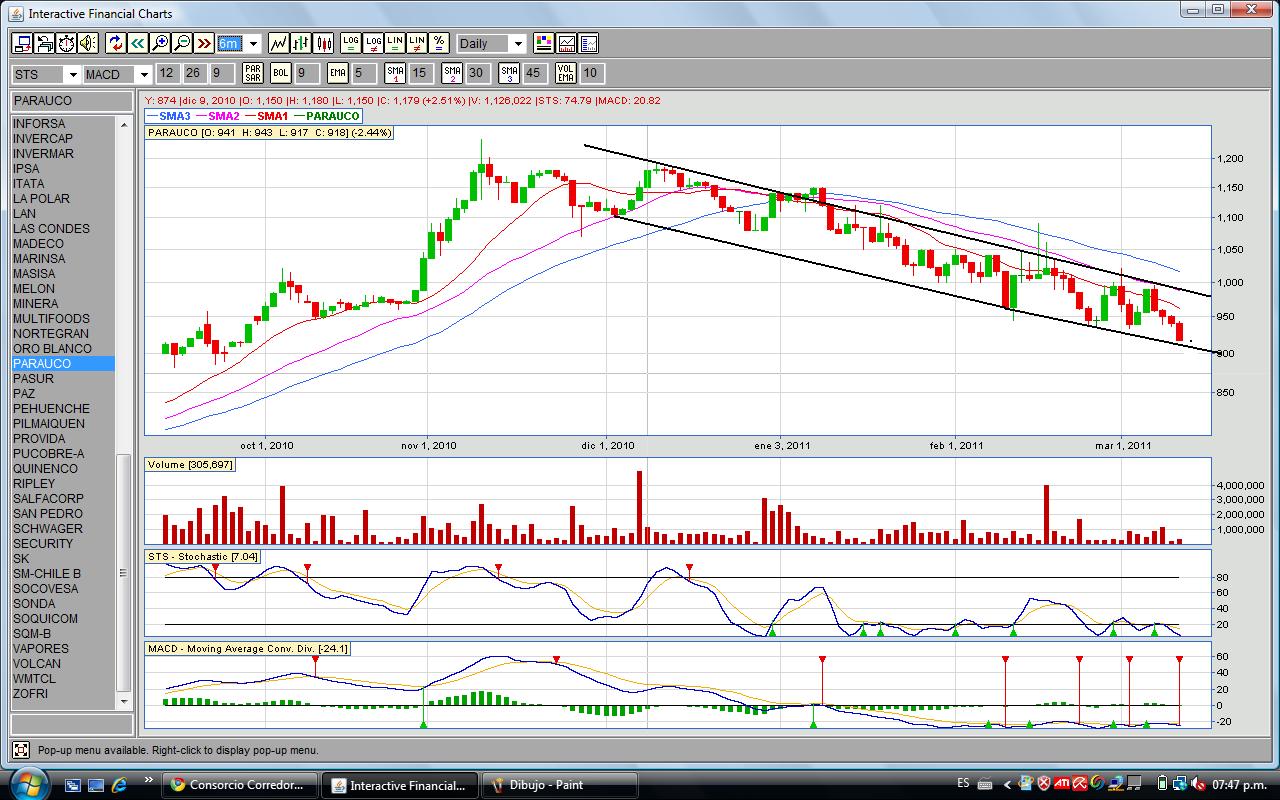The image size is (1280, 800).
Task: Toggle the SMA 2 moving average
Action: point(452,73)
